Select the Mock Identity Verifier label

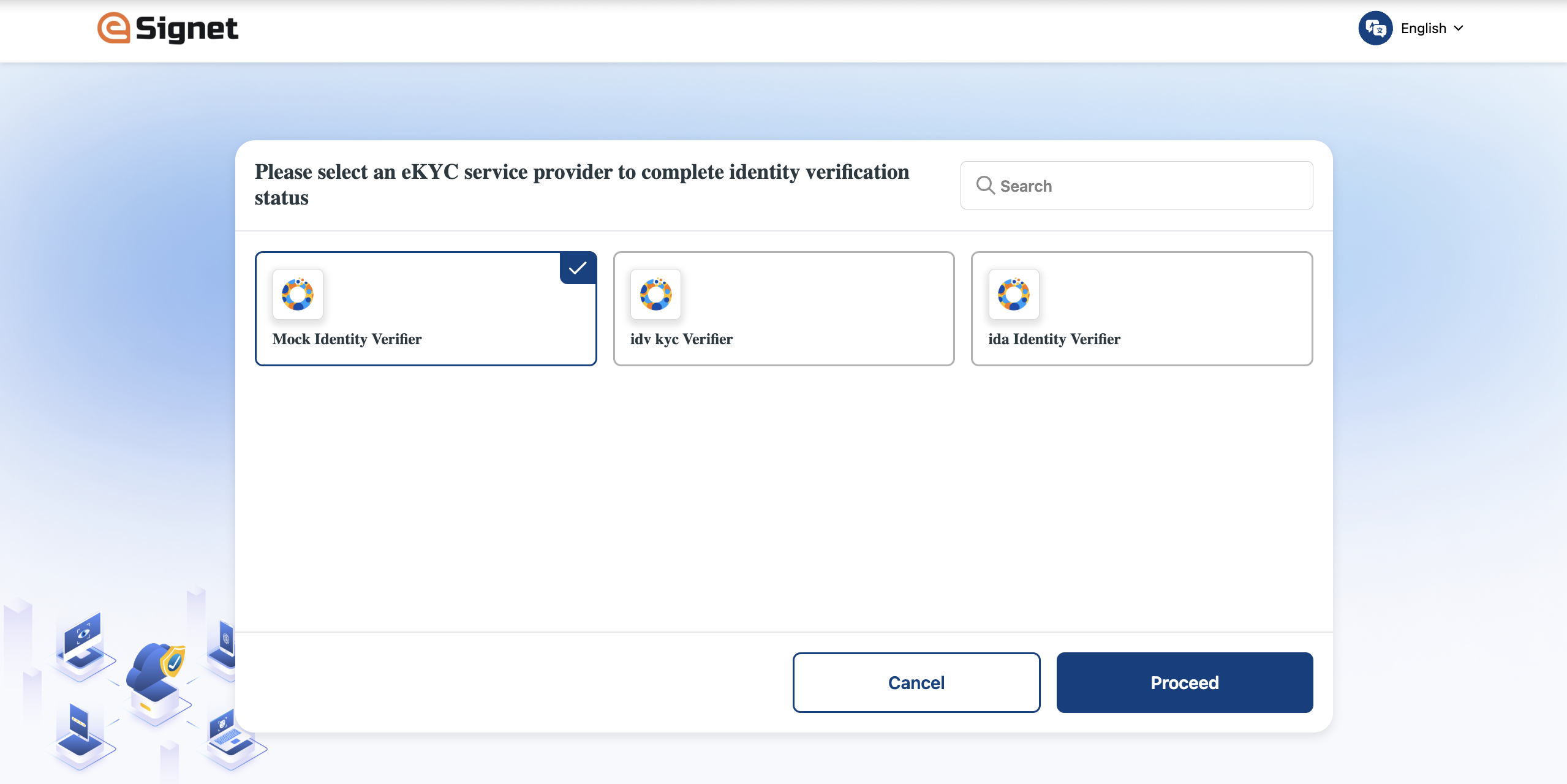coord(347,339)
